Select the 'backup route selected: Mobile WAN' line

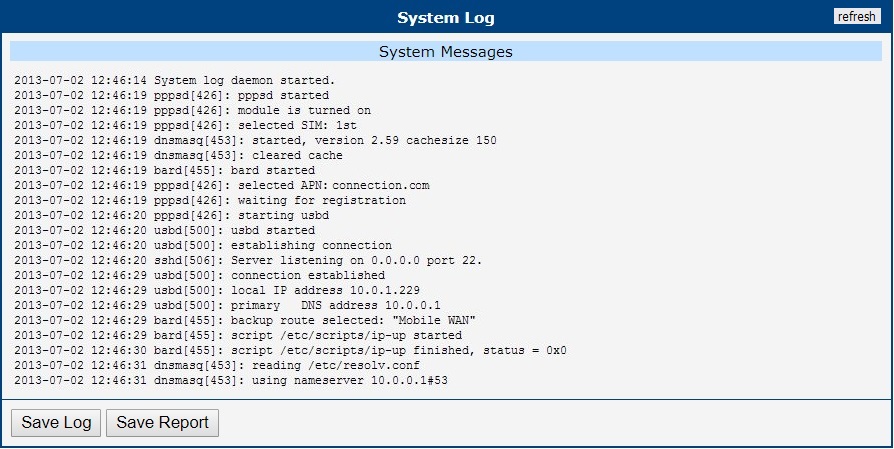tap(245, 320)
